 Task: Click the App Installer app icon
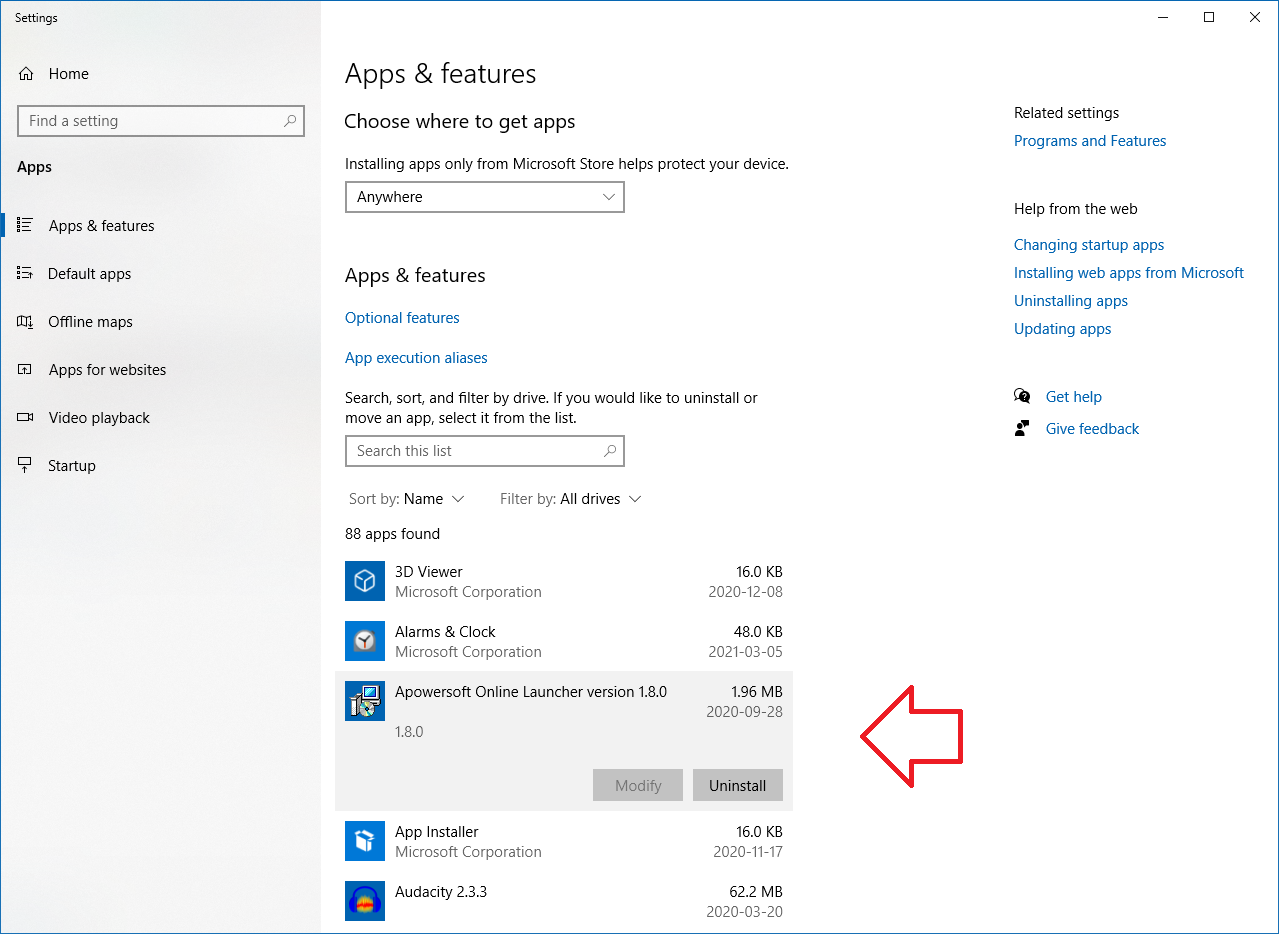tap(365, 841)
